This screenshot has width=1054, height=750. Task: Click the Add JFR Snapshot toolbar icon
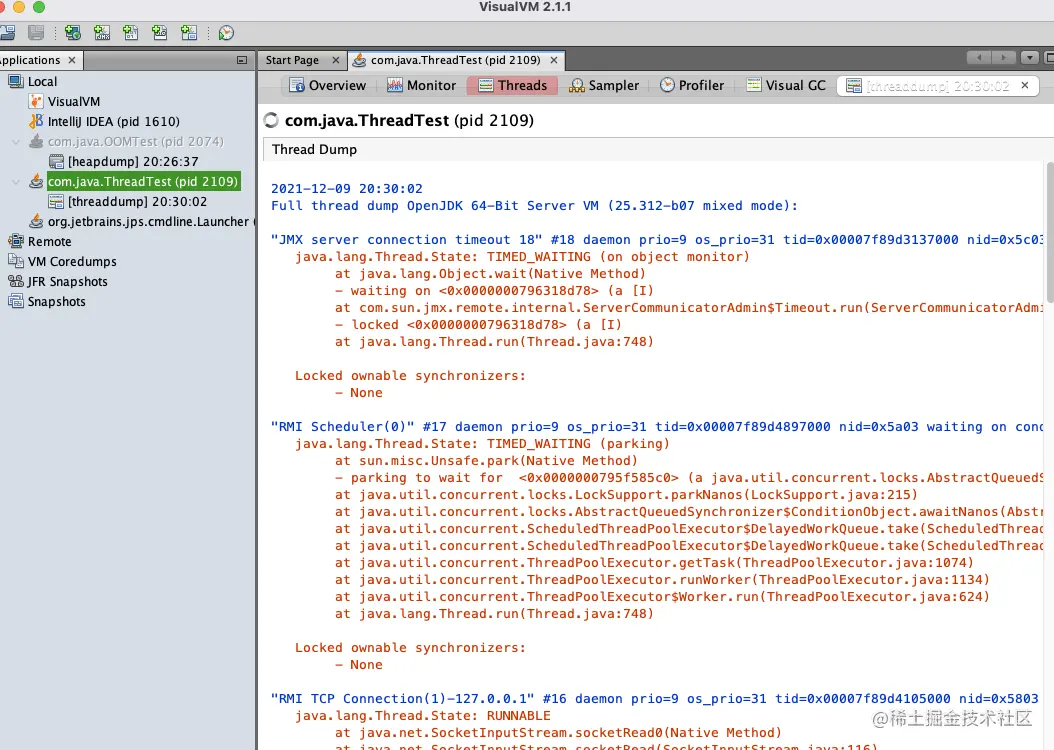[x=160, y=33]
